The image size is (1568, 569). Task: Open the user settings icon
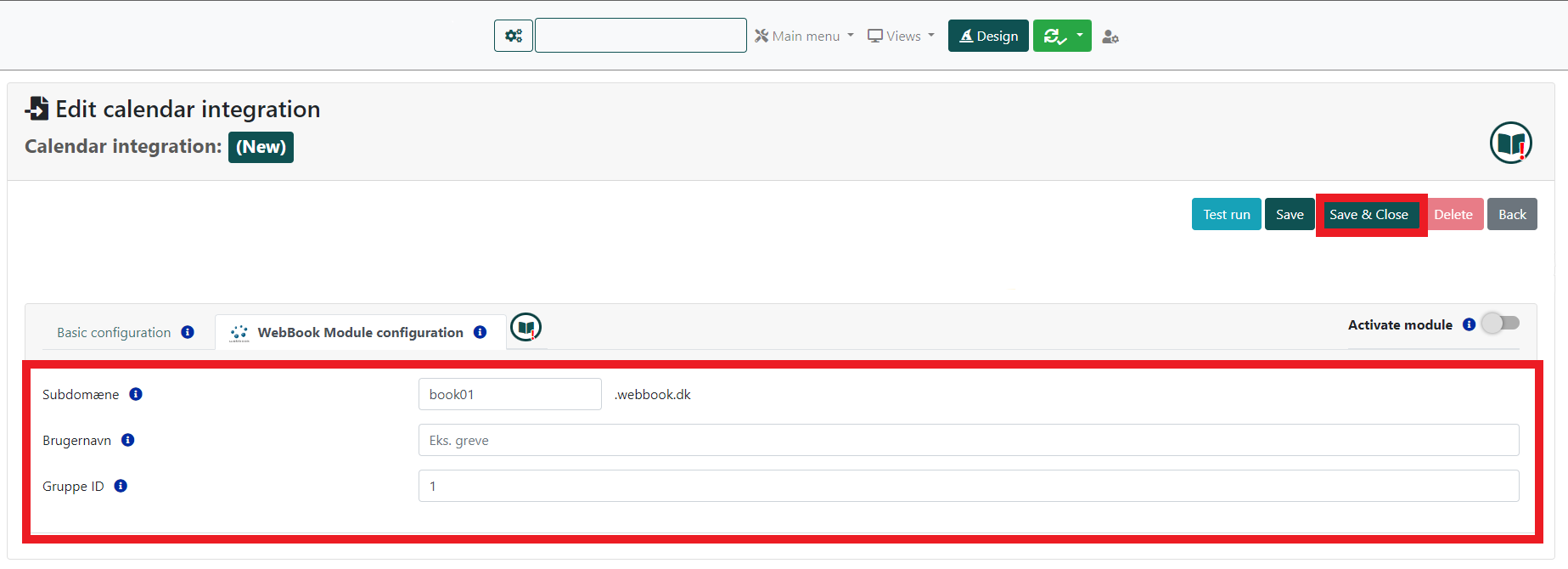click(1110, 37)
